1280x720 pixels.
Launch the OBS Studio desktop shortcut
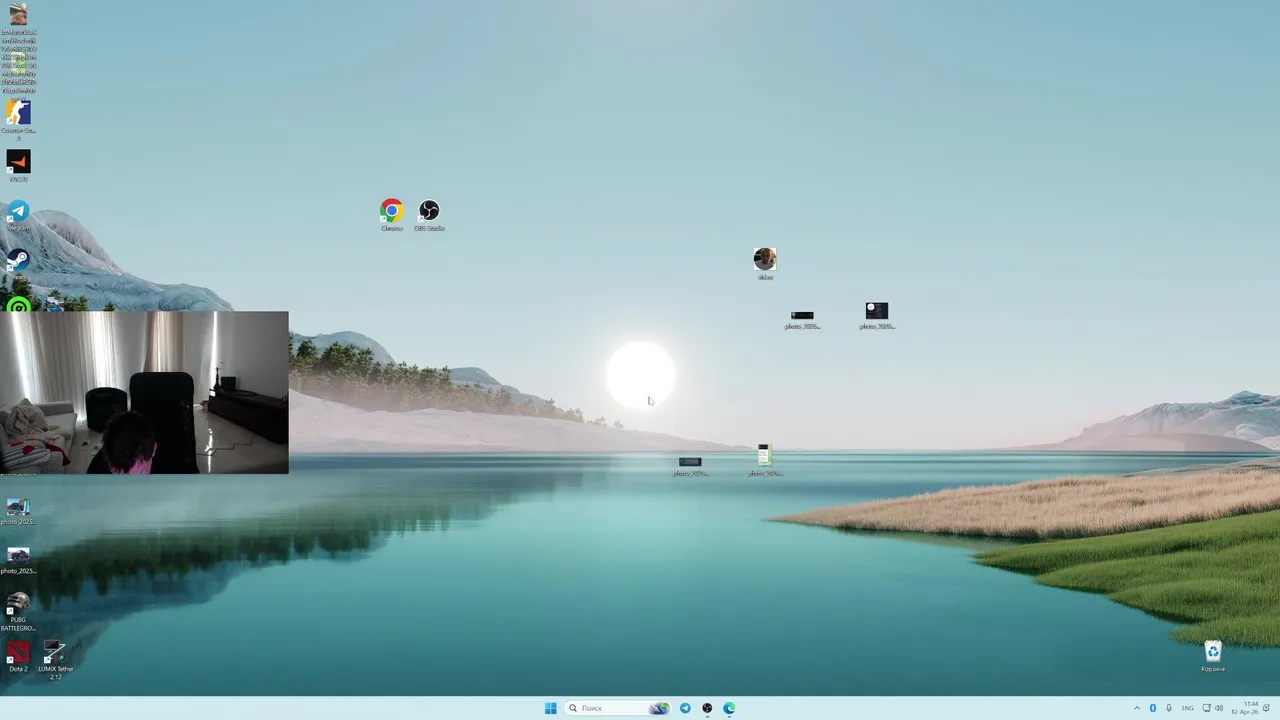coord(429,214)
